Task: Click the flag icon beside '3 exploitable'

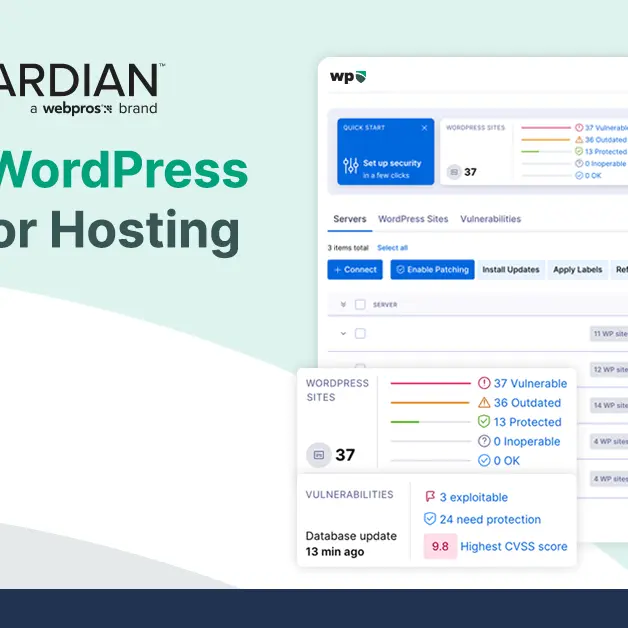Action: point(430,497)
